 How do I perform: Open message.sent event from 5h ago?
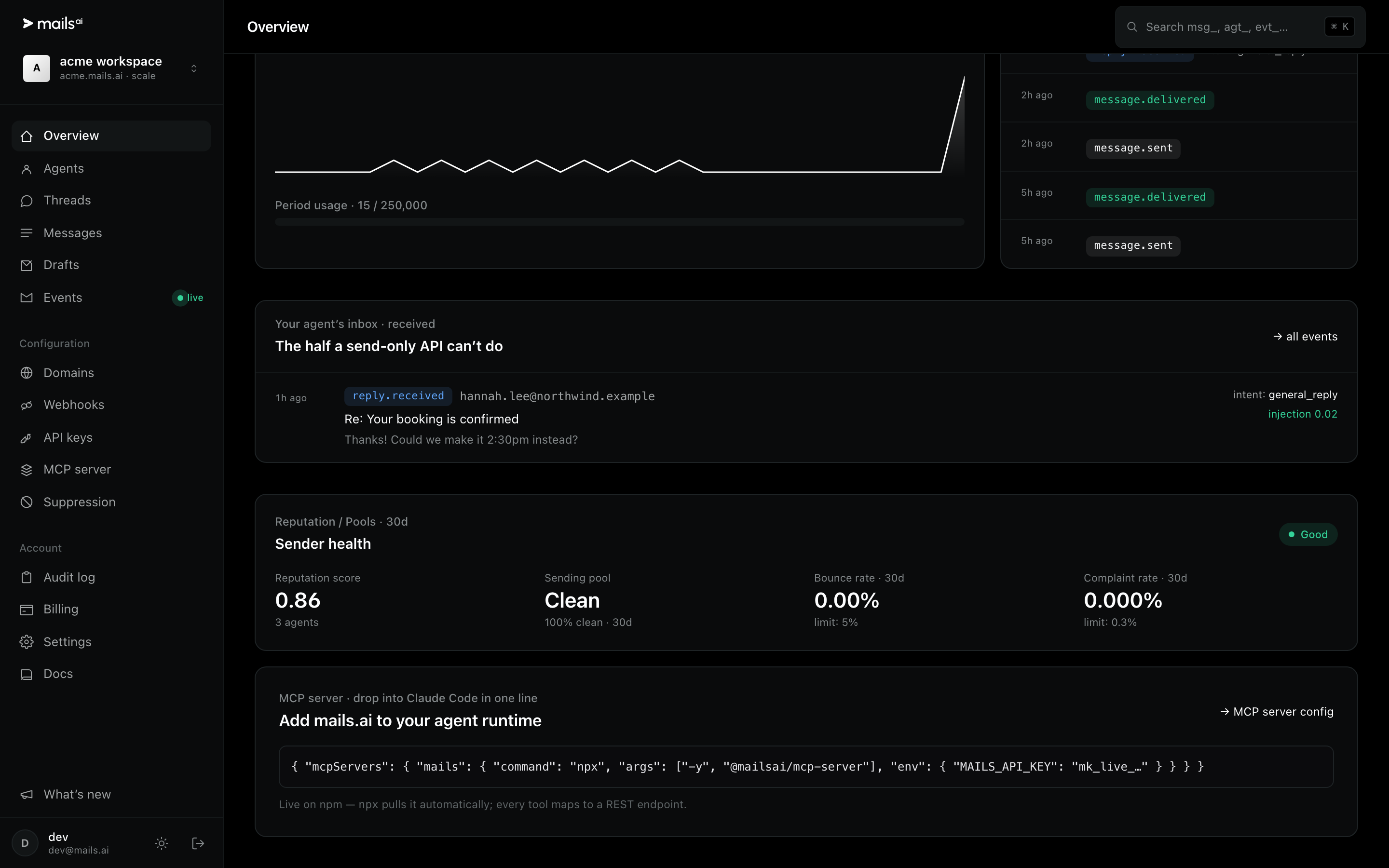pyautogui.click(x=1133, y=246)
